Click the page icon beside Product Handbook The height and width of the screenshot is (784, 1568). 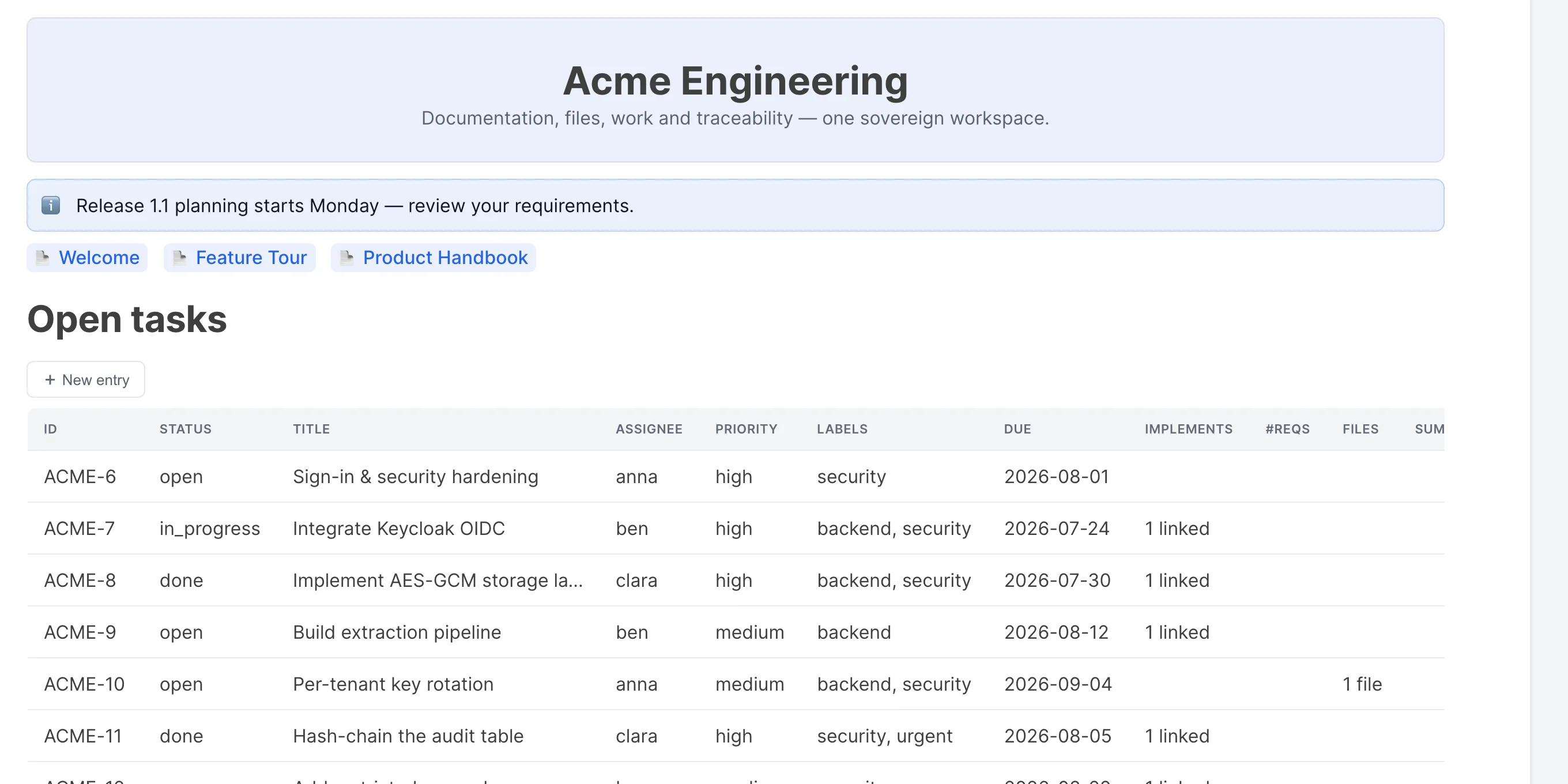pyautogui.click(x=347, y=258)
